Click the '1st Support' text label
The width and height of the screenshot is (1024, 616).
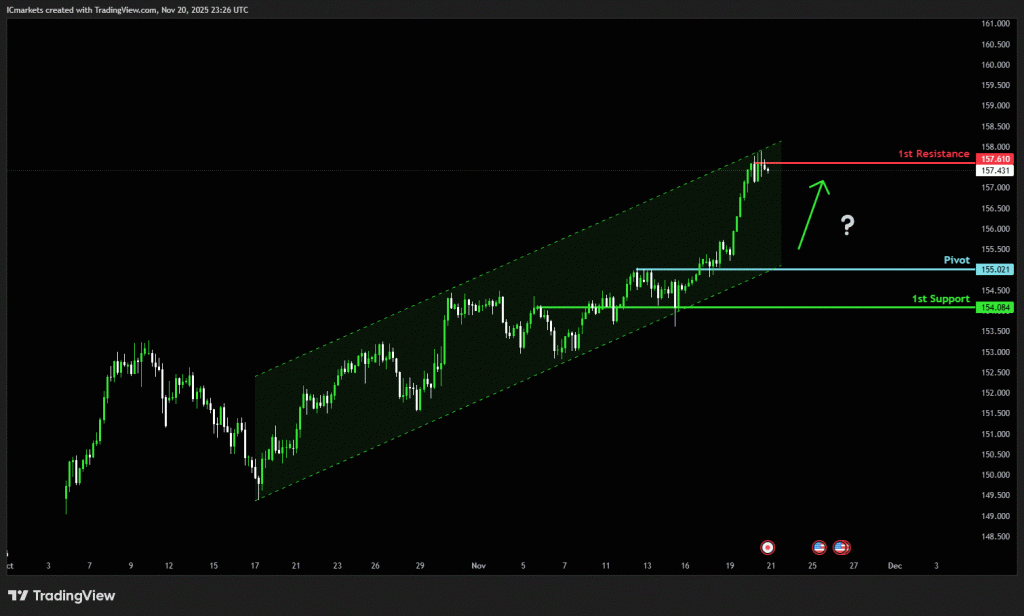(x=940, y=298)
